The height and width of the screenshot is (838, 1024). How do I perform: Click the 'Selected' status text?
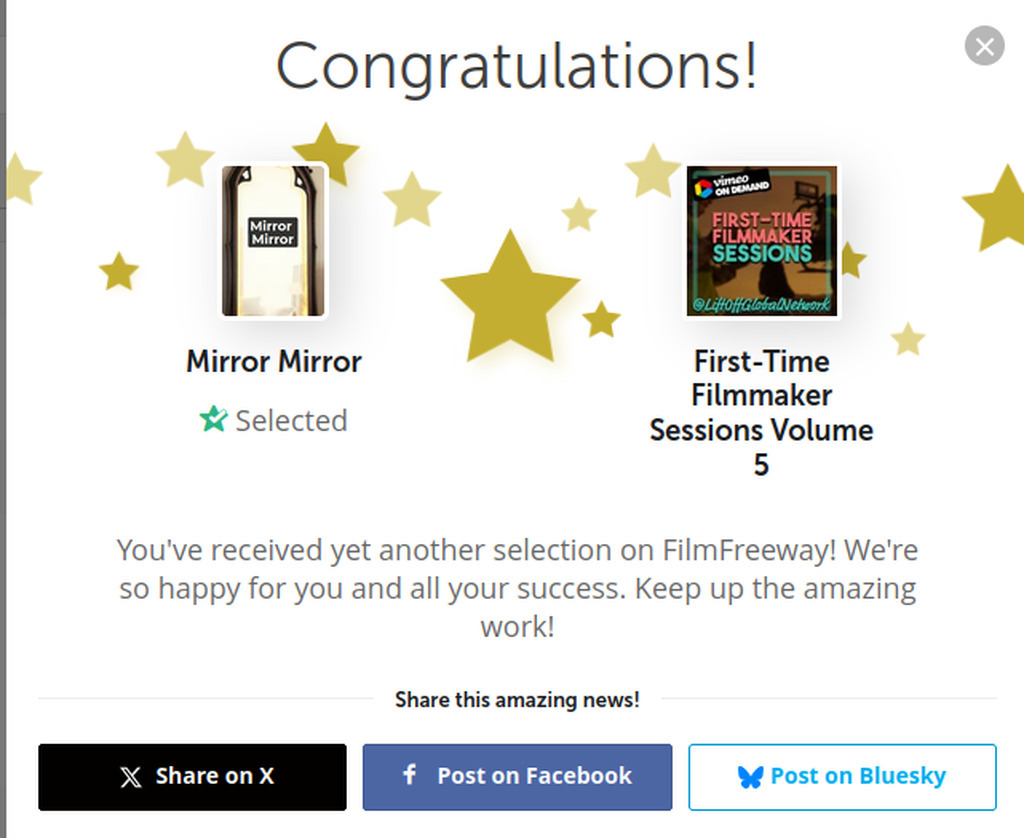coord(291,421)
